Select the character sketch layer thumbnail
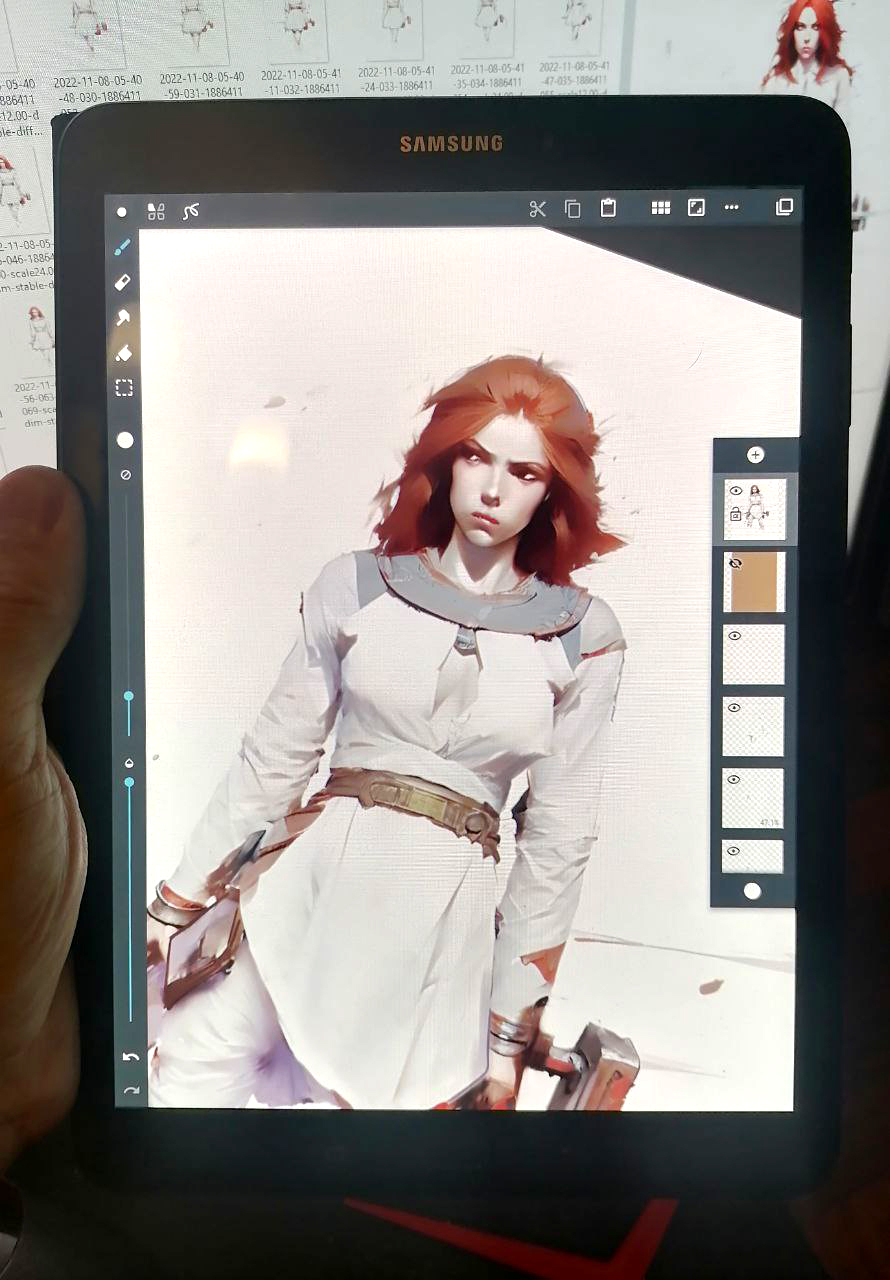This screenshot has width=890, height=1280. (x=755, y=509)
